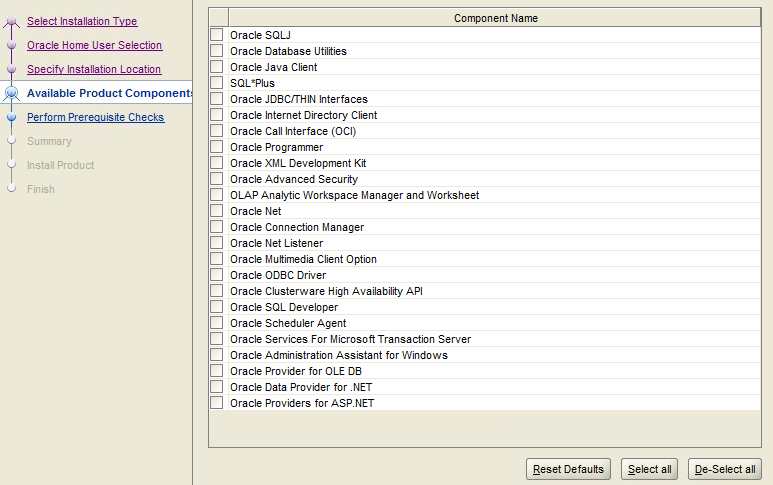773x485 pixels.
Task: Enable the Oracle Database Utilities checkbox
Action: [216, 51]
